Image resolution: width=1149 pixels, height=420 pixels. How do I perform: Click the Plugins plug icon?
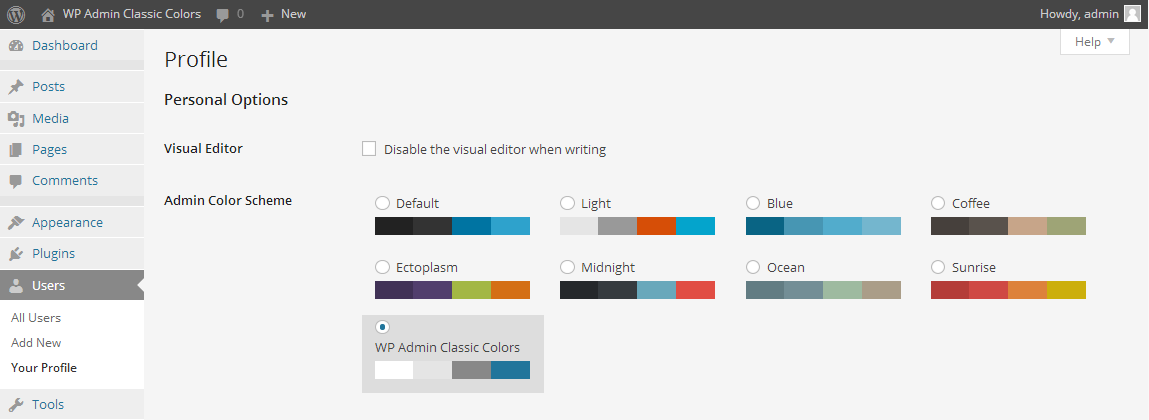click(x=15, y=254)
